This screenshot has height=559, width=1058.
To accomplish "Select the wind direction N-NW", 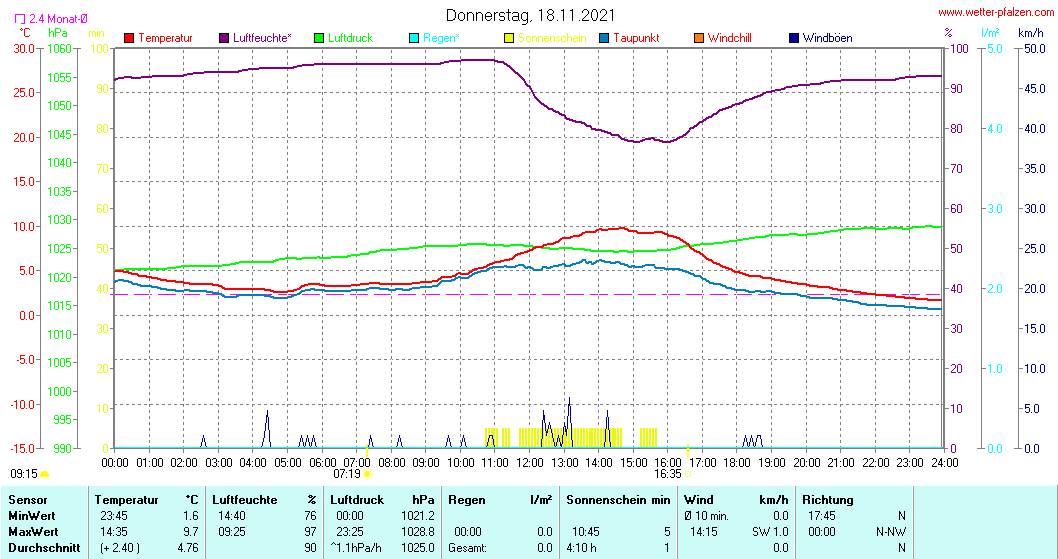I will [x=891, y=532].
